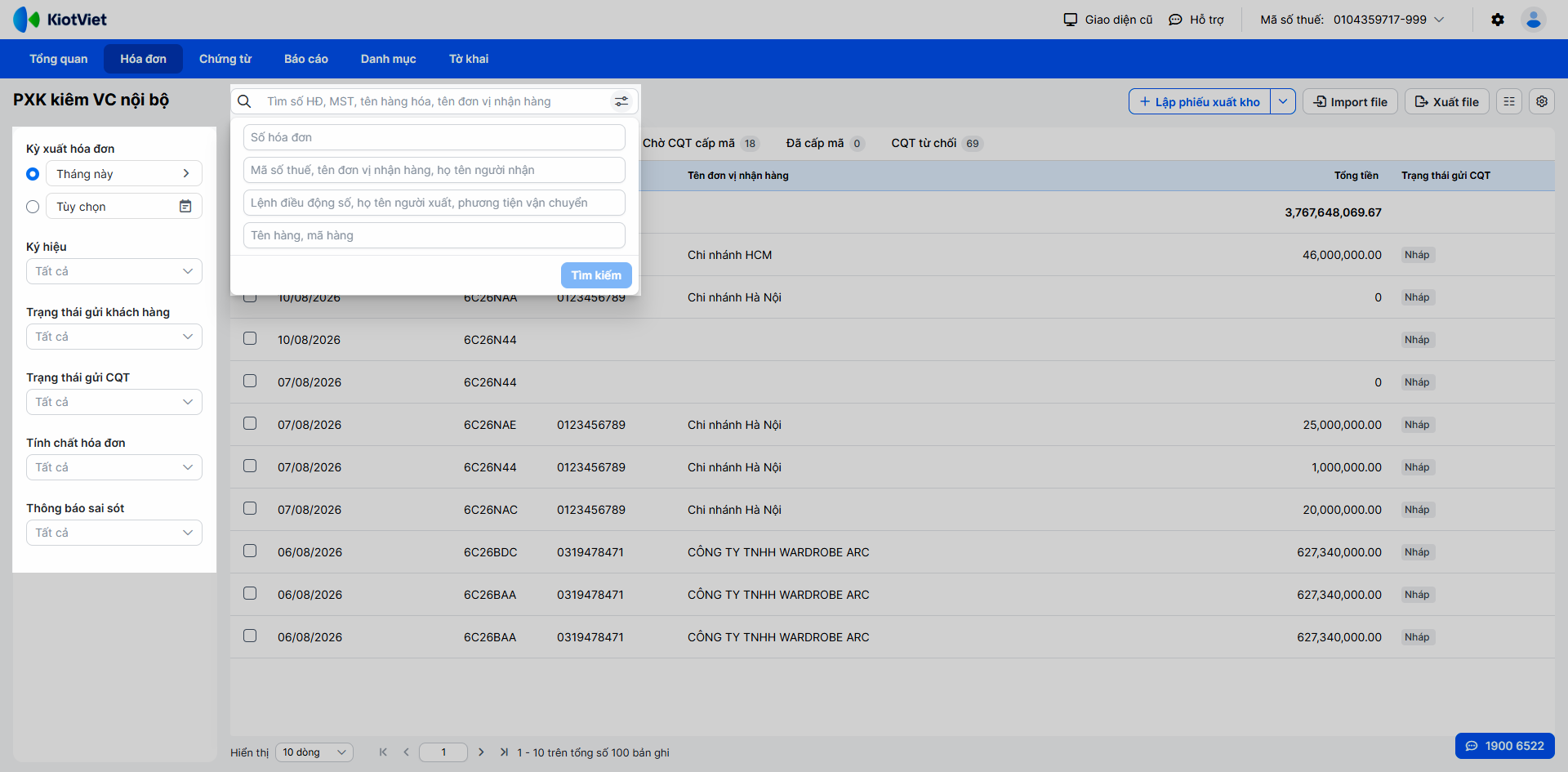Click Lập phiếu xuất kho button
Image resolution: width=1568 pixels, height=772 pixels.
pyautogui.click(x=1200, y=101)
